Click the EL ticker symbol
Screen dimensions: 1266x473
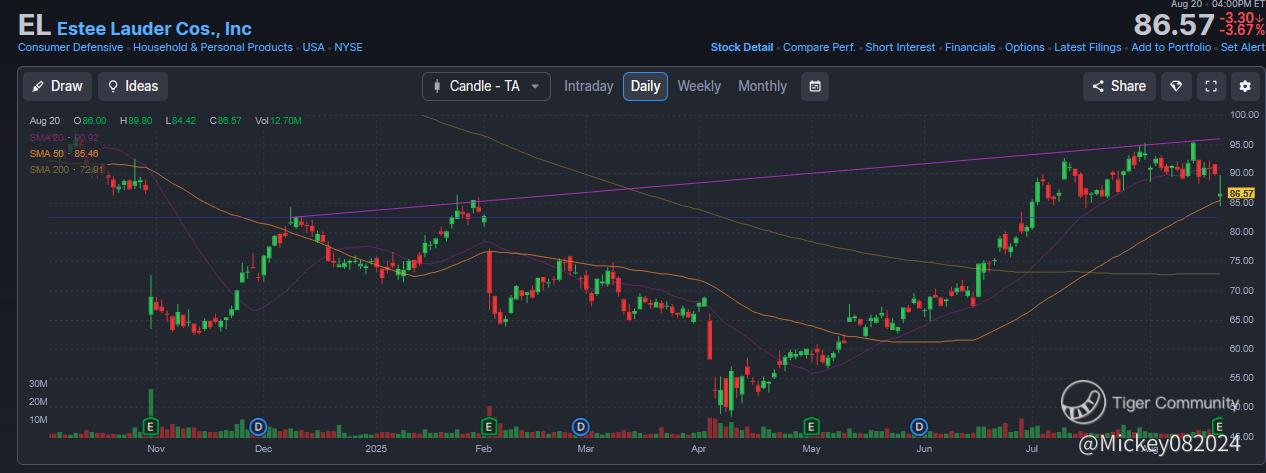35,27
